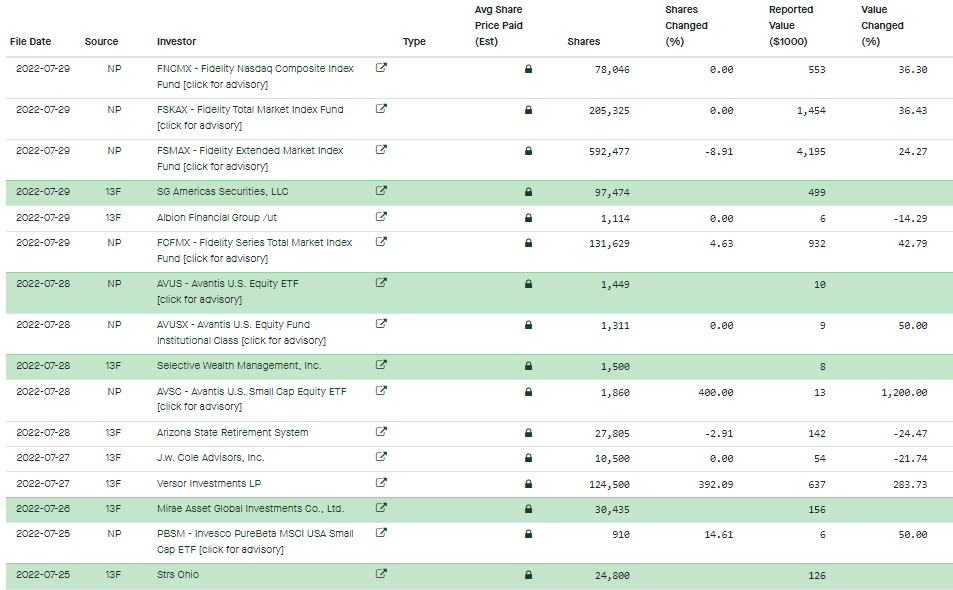Select shares changed value 392.09
The image size is (953, 590).
click(x=715, y=484)
